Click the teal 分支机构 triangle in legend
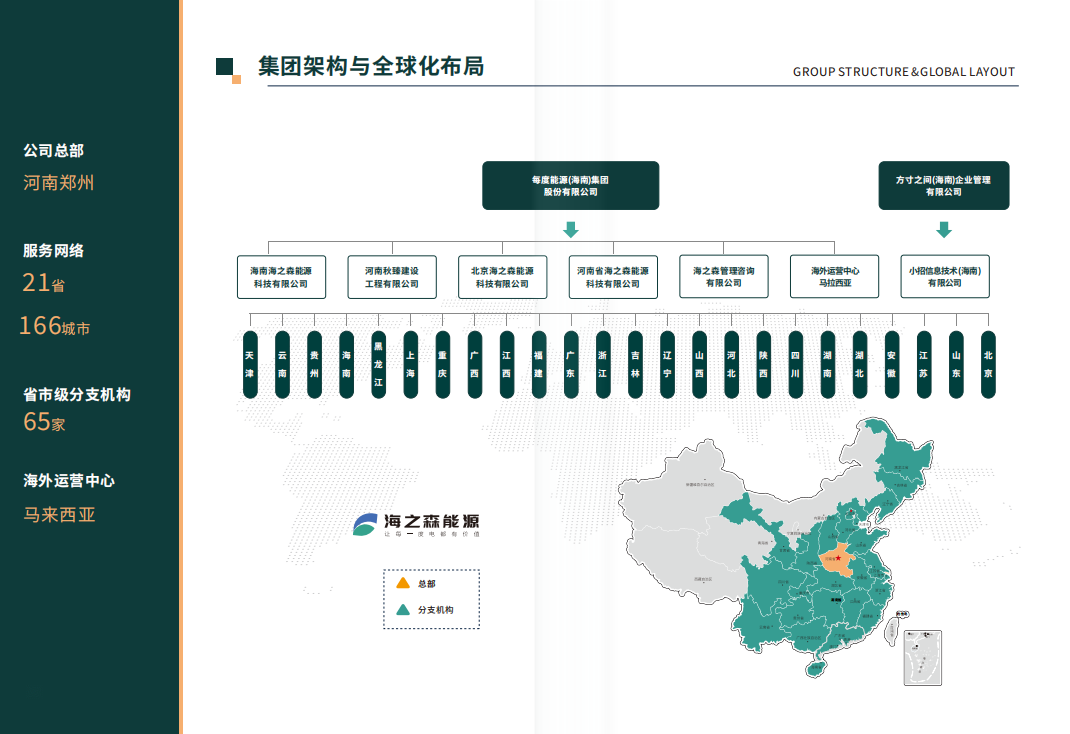The height and width of the screenshot is (734, 1070). tap(403, 609)
